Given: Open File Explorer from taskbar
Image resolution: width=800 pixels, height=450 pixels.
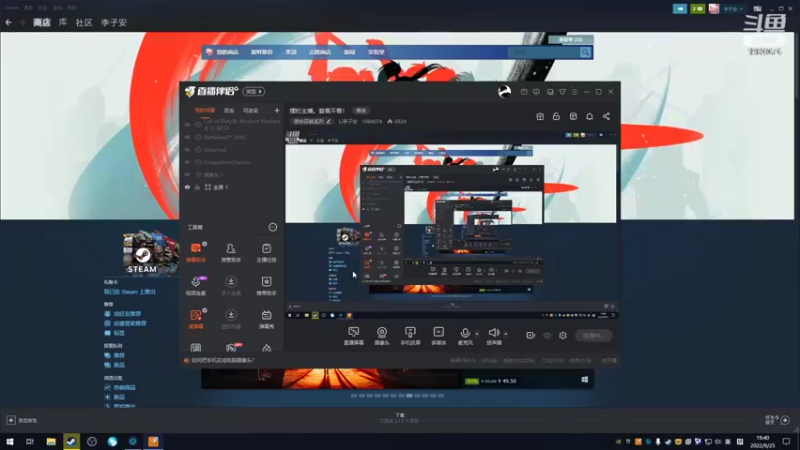Looking at the screenshot, I should [x=51, y=441].
